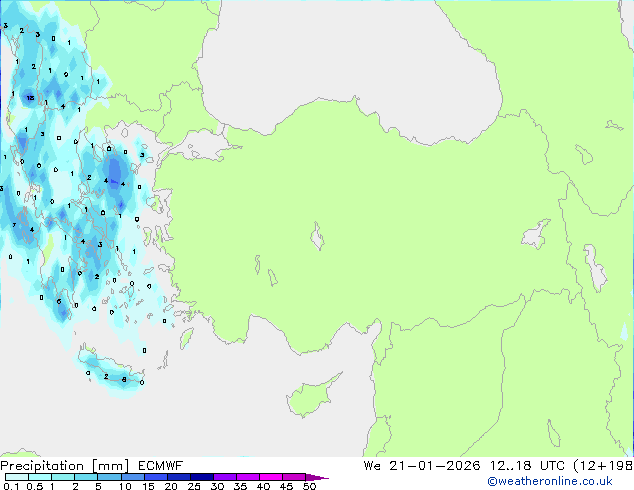The width and height of the screenshot is (634, 490).
Task: Select the legend label "40"
Action: (263, 486)
